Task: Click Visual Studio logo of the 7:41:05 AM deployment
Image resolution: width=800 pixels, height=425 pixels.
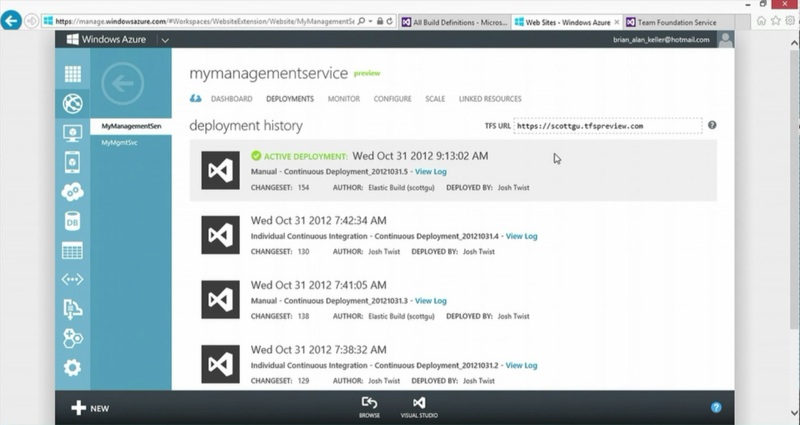Action: click(x=220, y=299)
